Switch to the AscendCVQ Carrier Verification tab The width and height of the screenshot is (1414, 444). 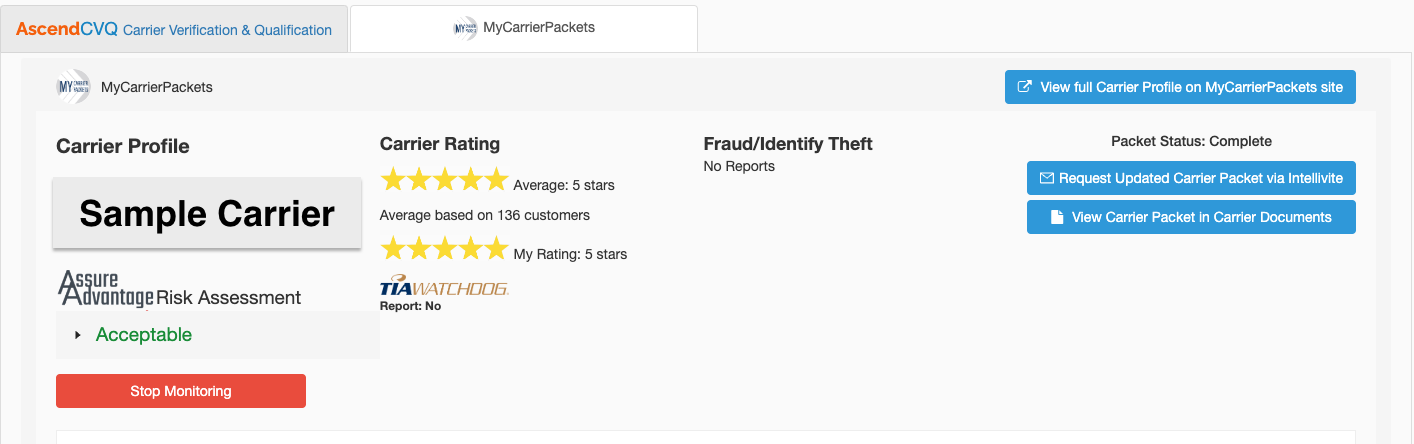174,29
